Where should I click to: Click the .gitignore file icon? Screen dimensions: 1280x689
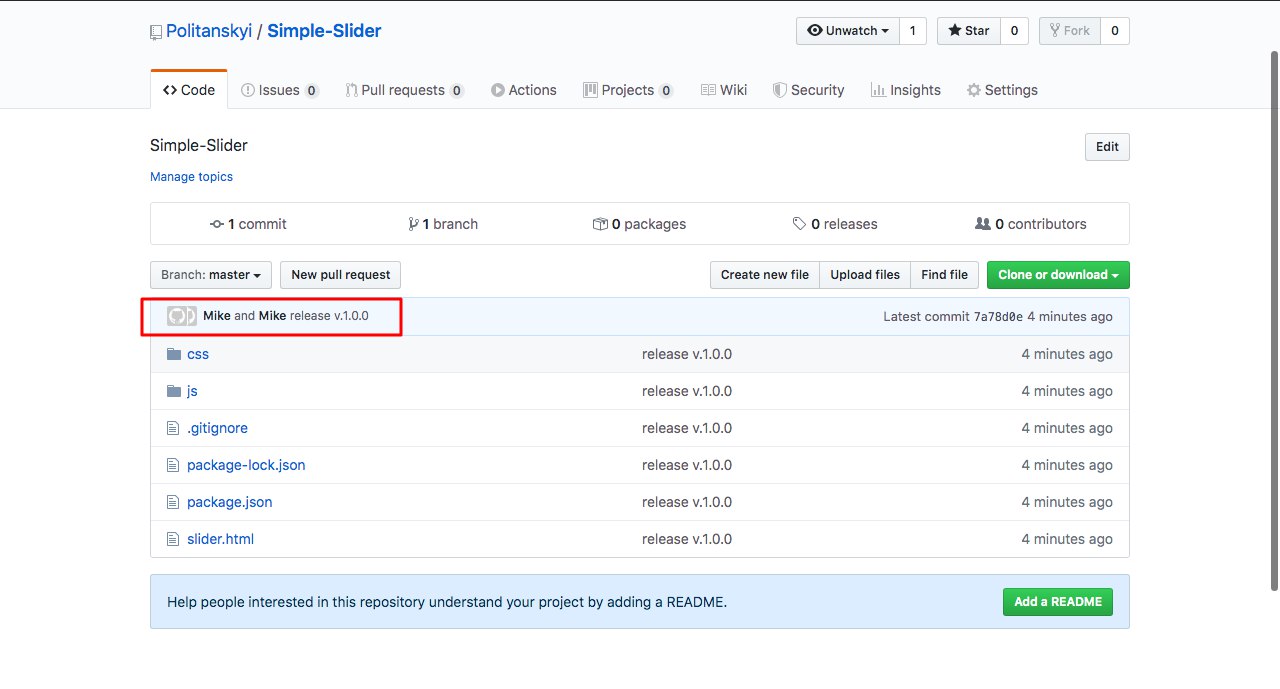click(x=174, y=428)
